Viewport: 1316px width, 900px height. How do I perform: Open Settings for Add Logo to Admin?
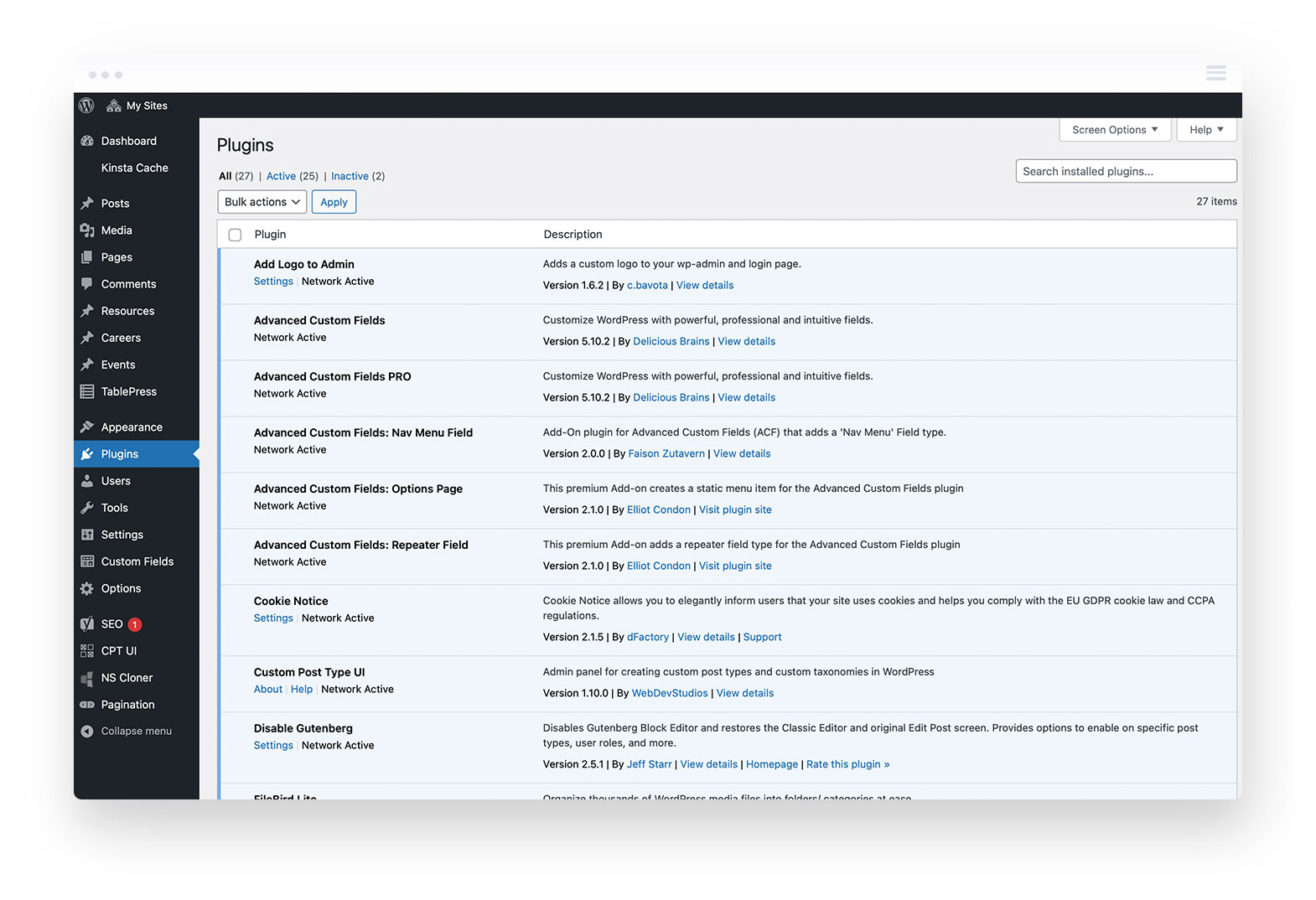coord(273,282)
